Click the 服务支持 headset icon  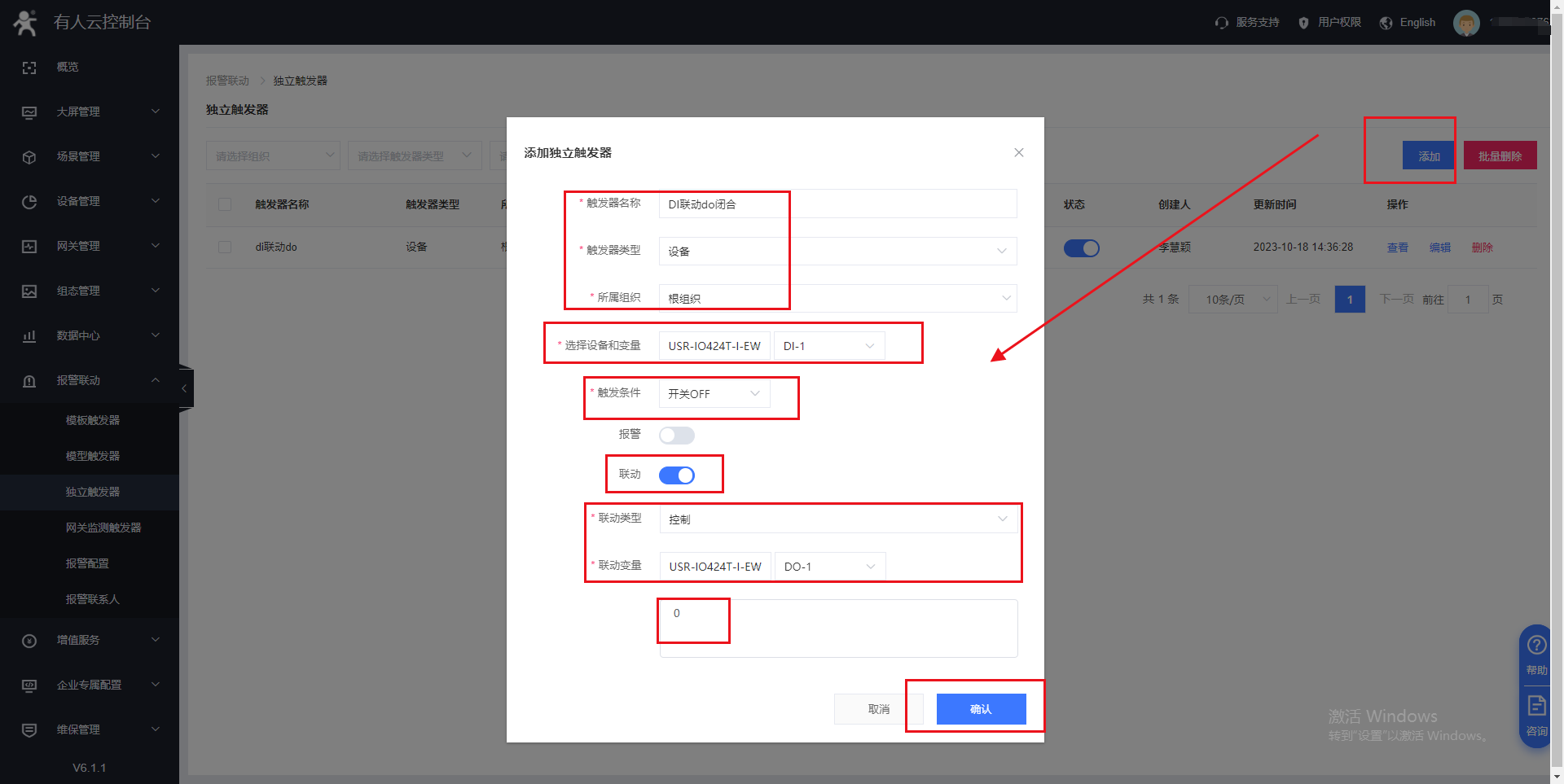pyautogui.click(x=1221, y=23)
